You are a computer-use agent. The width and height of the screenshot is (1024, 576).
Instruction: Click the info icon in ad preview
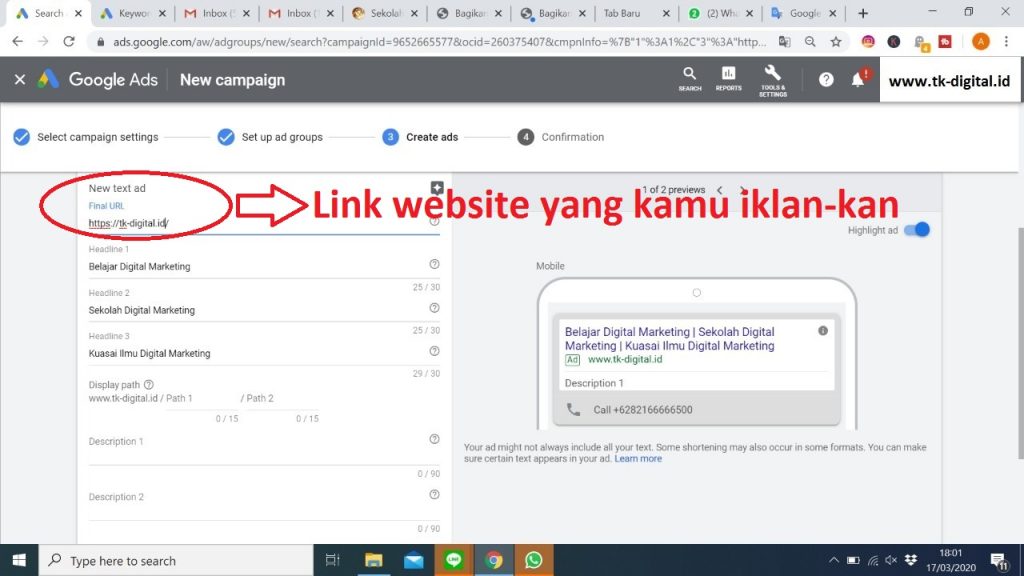click(x=823, y=330)
